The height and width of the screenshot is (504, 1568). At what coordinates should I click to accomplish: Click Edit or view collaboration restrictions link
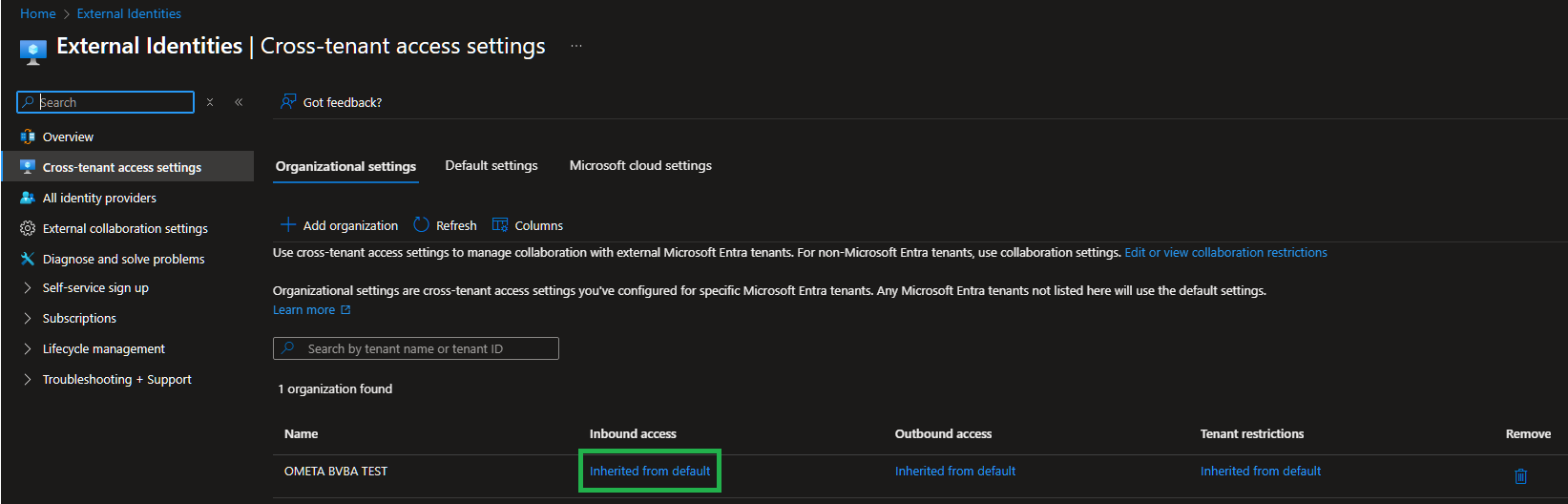[1225, 252]
